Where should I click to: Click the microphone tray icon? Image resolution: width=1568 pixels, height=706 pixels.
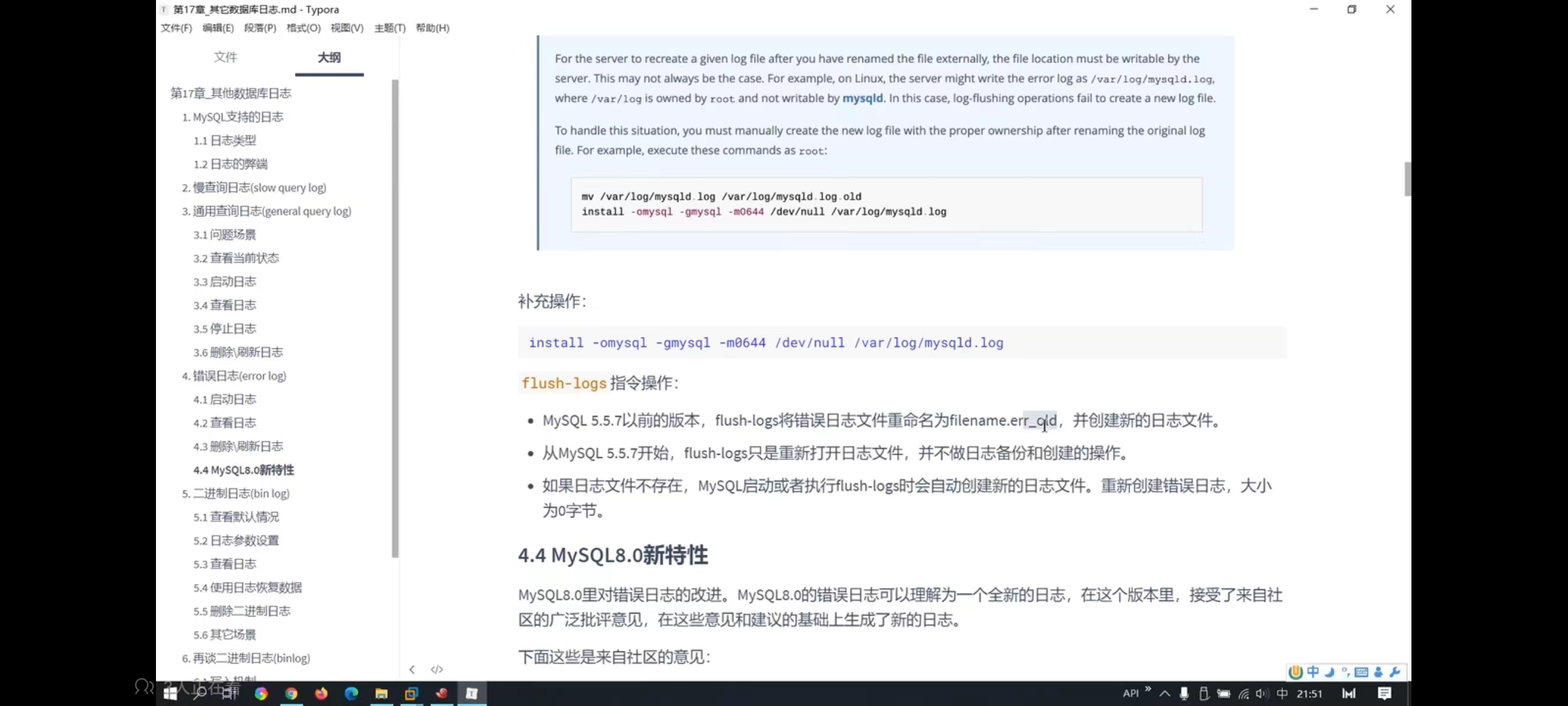click(1184, 693)
